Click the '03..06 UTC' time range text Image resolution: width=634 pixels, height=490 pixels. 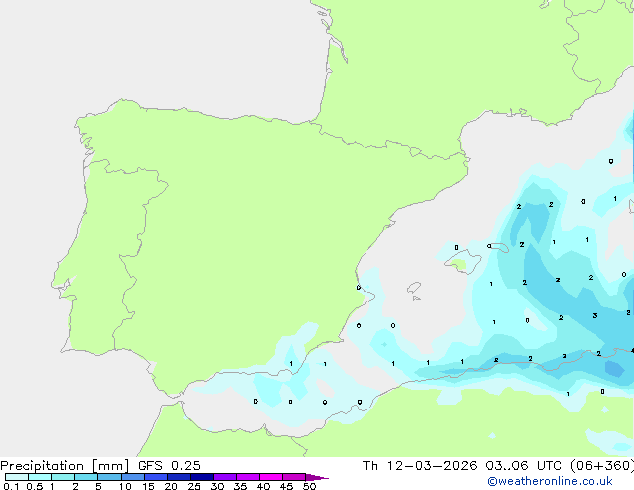click(x=524, y=466)
